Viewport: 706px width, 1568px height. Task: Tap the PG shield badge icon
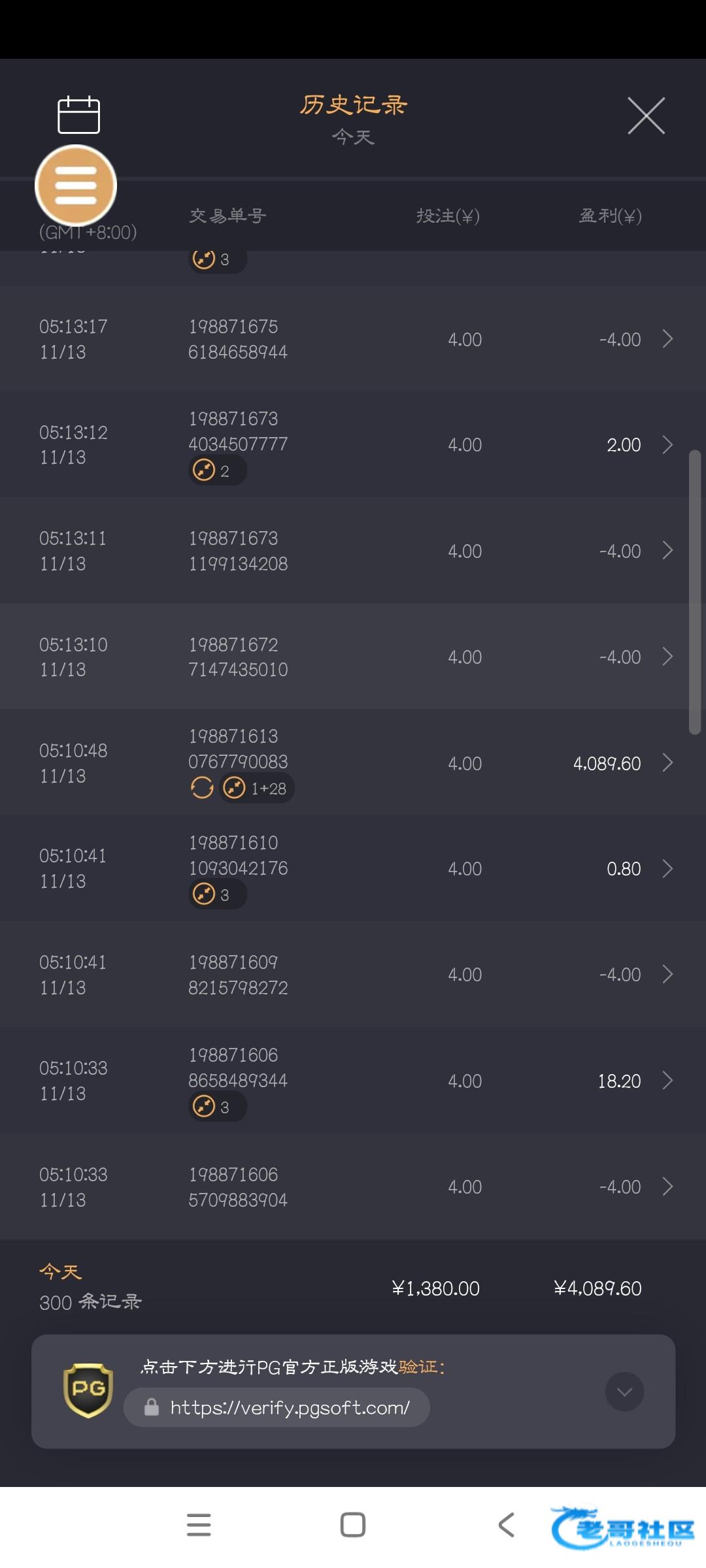pos(88,1391)
